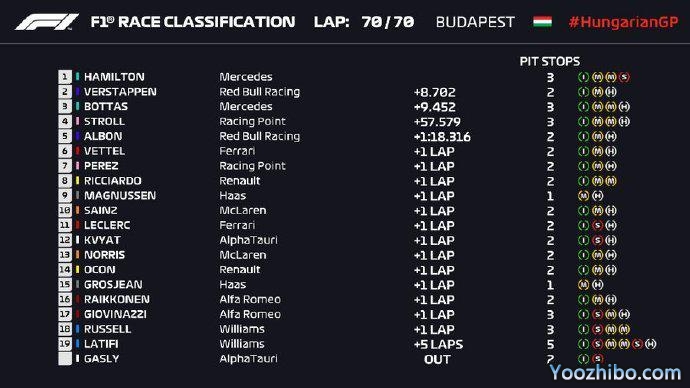
Task: Click the BUDAPEST location label
Action: (x=475, y=22)
